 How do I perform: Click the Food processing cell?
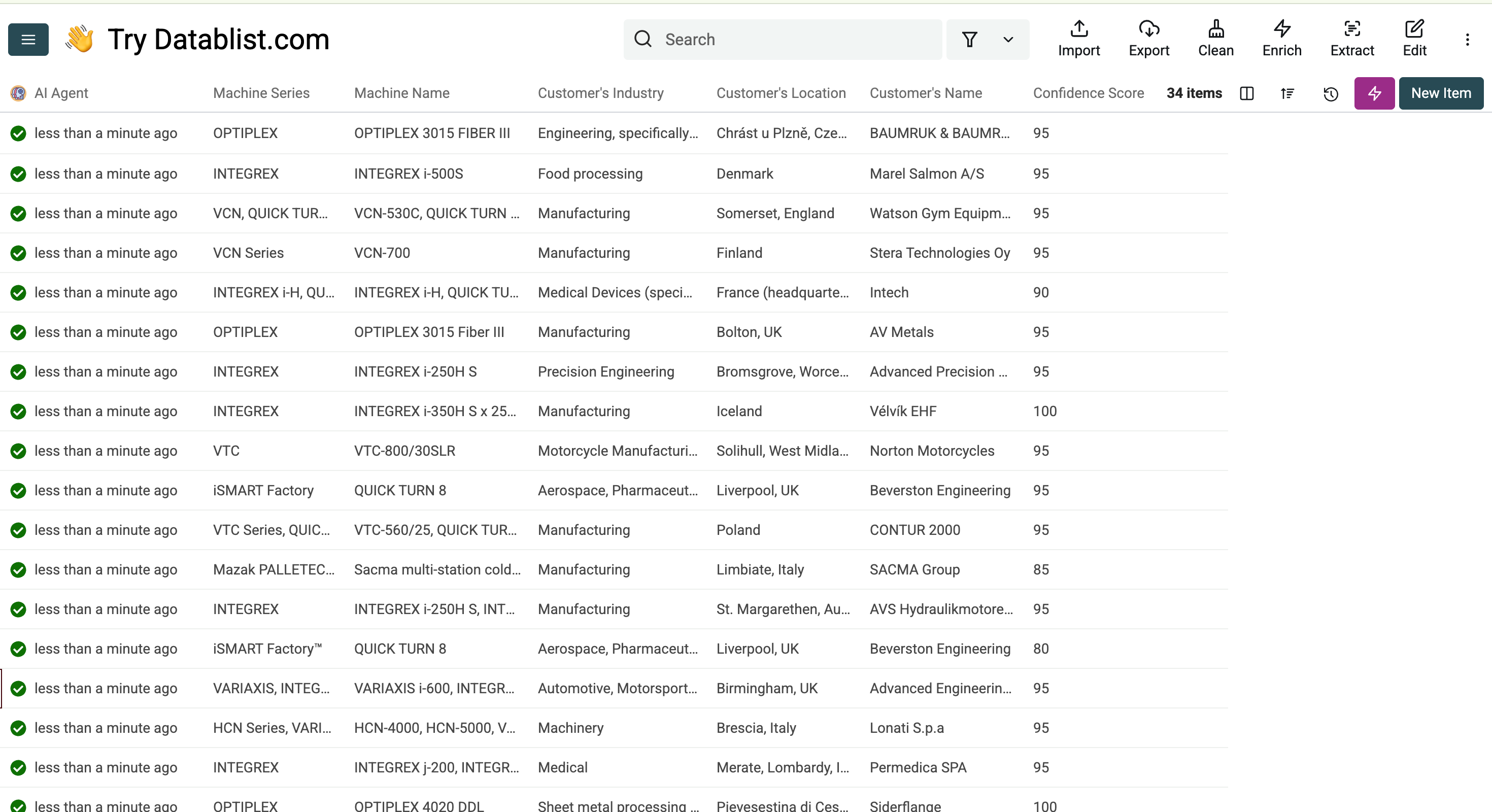(x=590, y=174)
